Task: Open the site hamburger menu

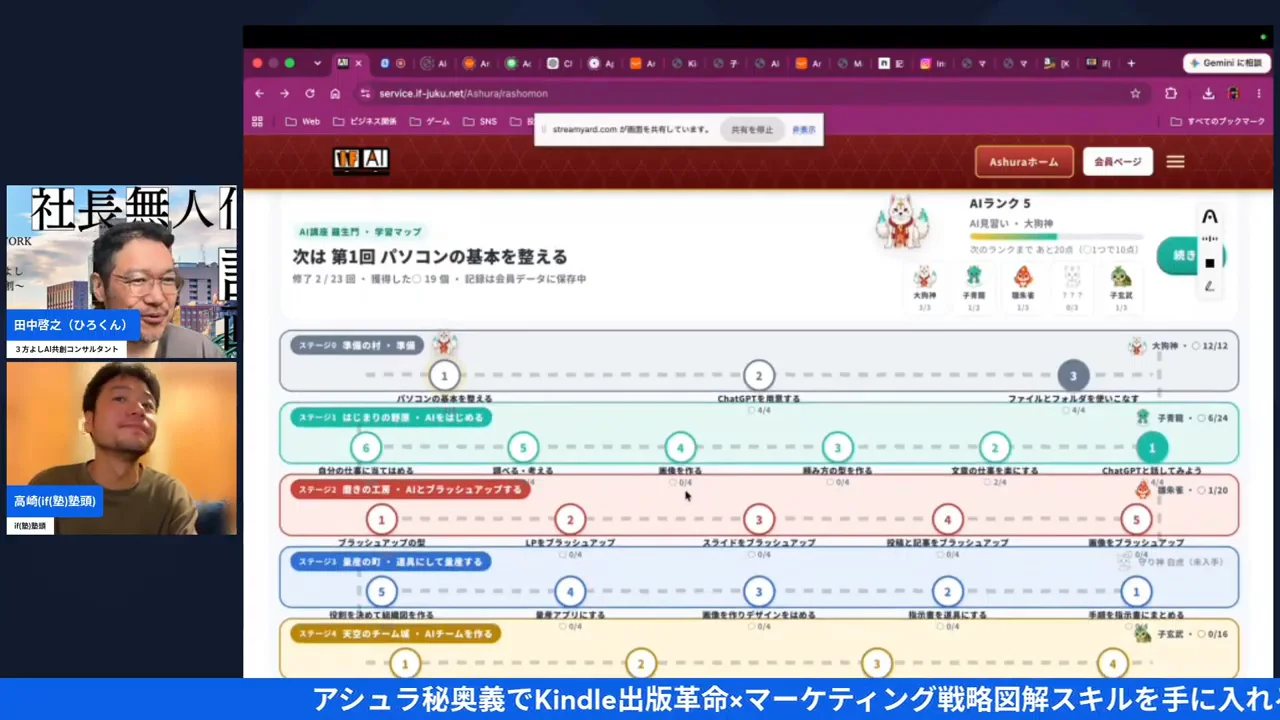Action: click(1175, 161)
